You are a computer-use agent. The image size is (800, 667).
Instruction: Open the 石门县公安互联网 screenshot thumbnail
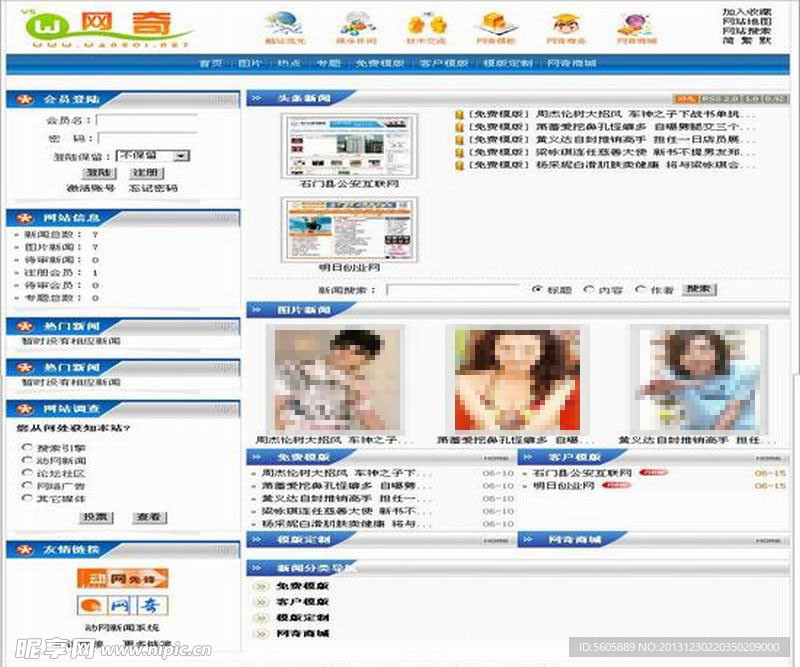click(349, 146)
